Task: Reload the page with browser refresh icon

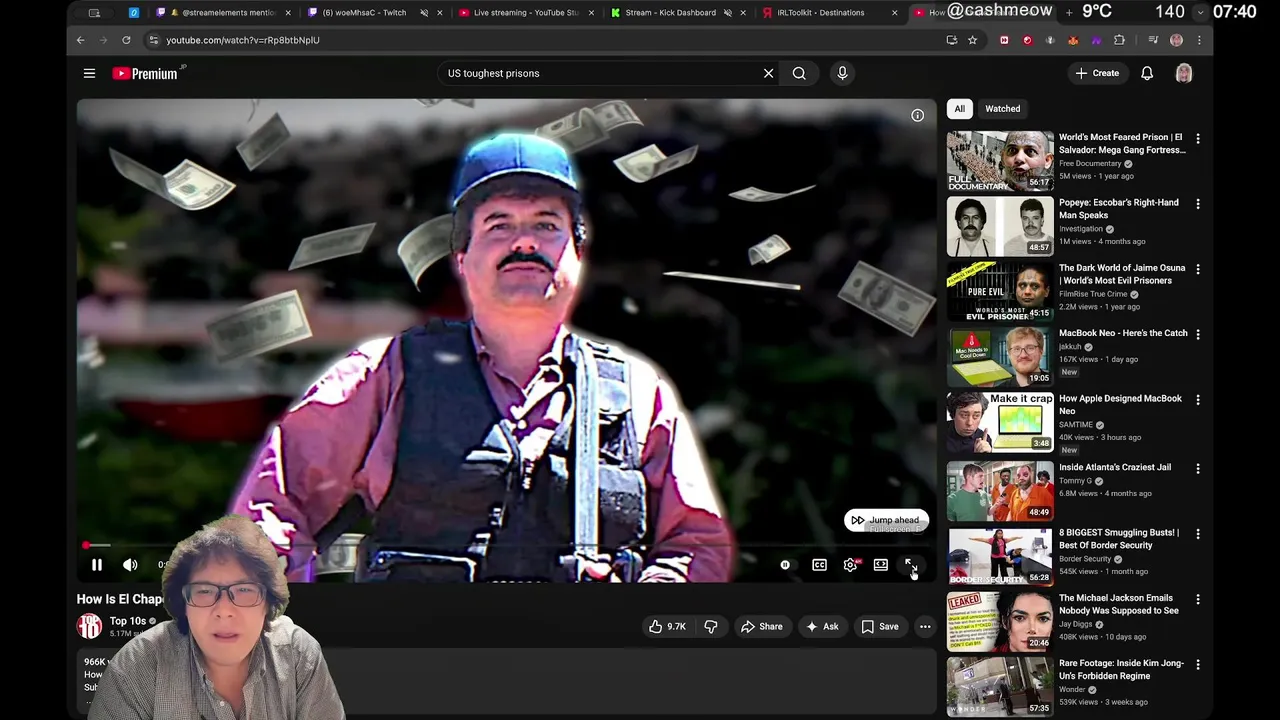Action: (x=126, y=40)
